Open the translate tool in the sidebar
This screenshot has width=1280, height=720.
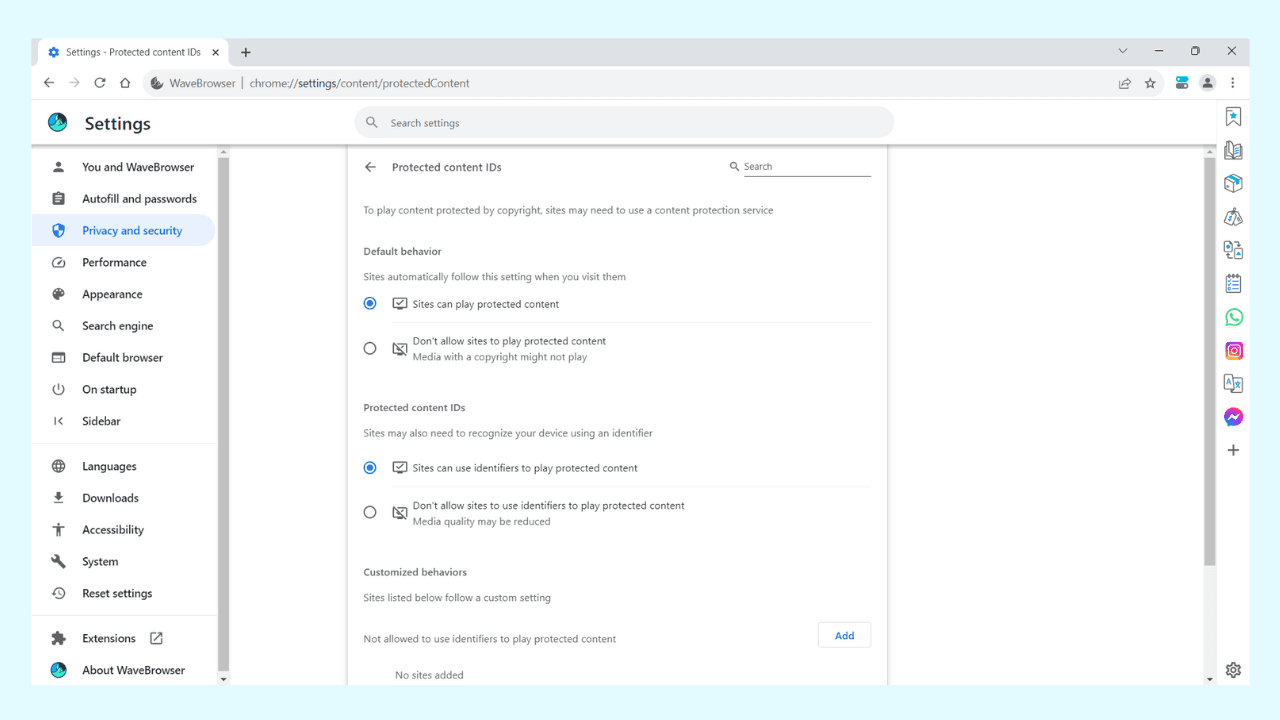coord(1233,383)
